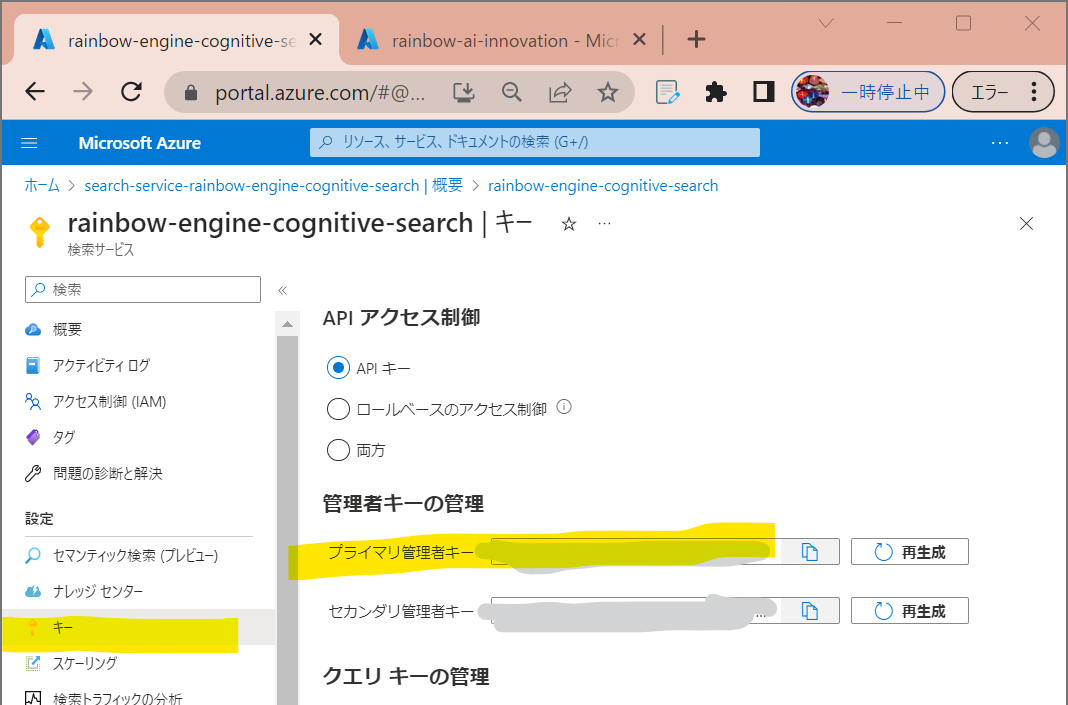Click the primary admin key field
Image resolution: width=1068 pixels, height=705 pixels.
[635, 552]
